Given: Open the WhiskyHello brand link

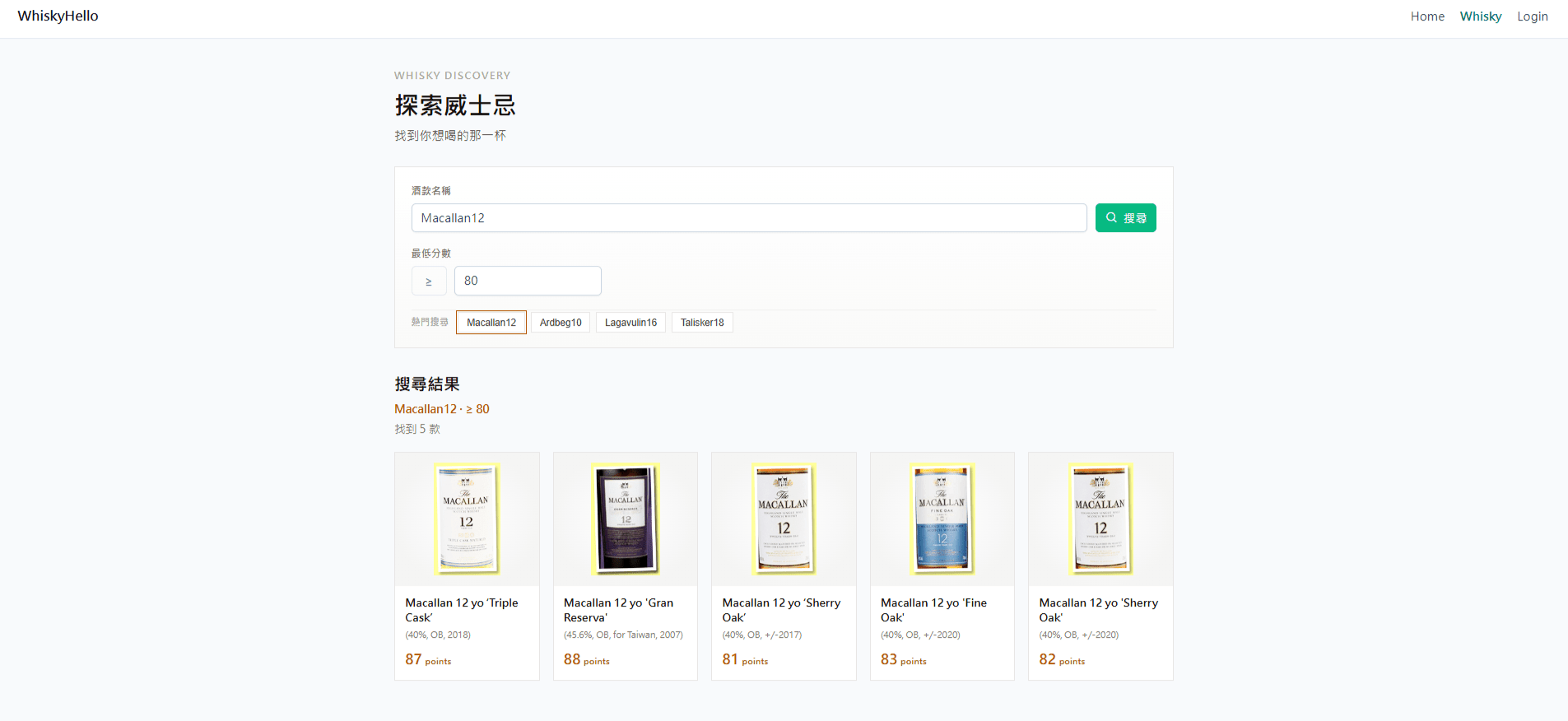Looking at the screenshot, I should tap(58, 16).
